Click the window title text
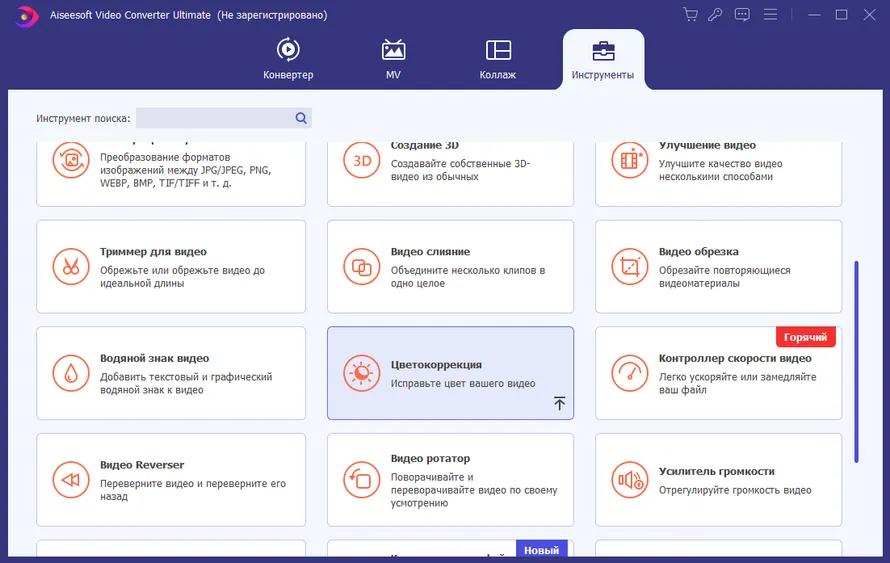The width and height of the screenshot is (890, 563). [188, 15]
